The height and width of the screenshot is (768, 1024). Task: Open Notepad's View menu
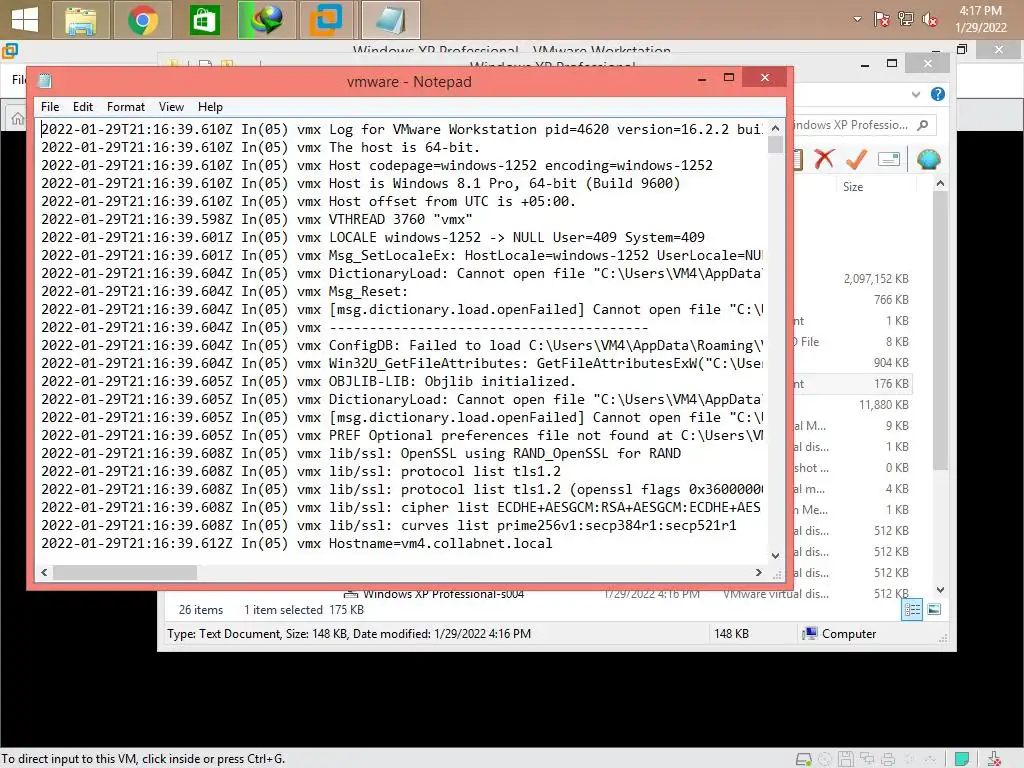[x=171, y=106]
